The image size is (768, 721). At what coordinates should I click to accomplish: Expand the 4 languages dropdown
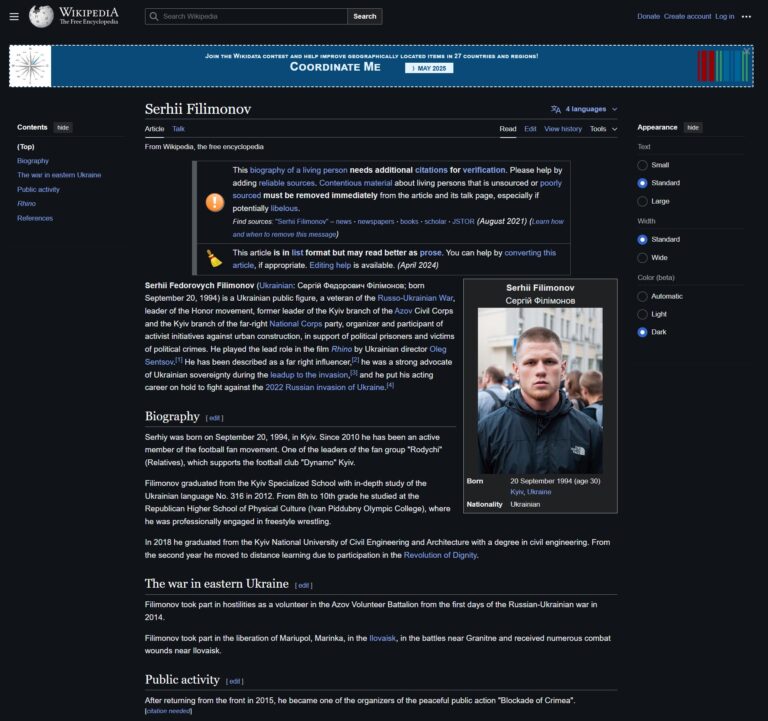(591, 109)
